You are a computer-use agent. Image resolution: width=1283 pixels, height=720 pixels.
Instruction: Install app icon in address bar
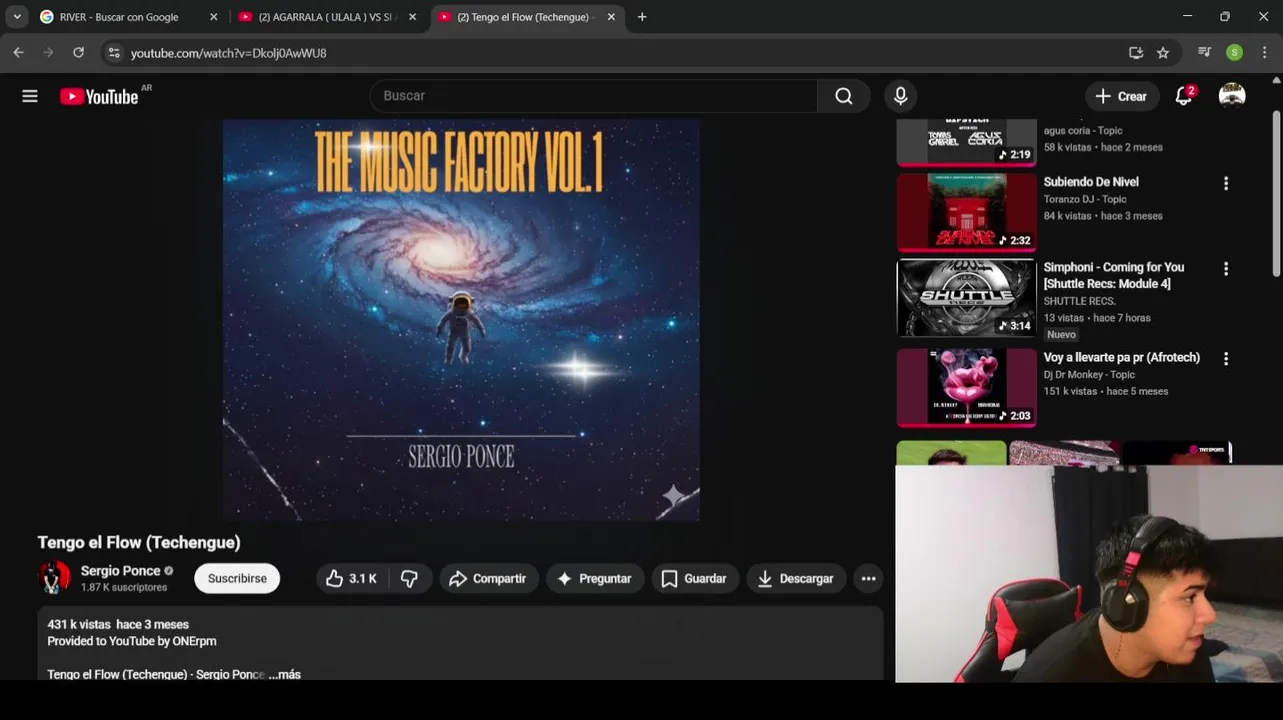tap(1136, 53)
